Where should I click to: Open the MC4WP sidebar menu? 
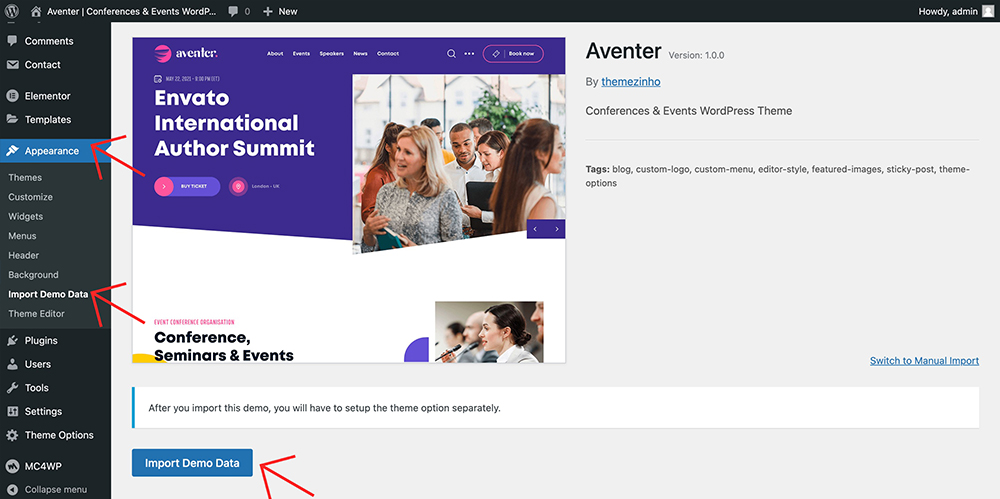point(44,466)
